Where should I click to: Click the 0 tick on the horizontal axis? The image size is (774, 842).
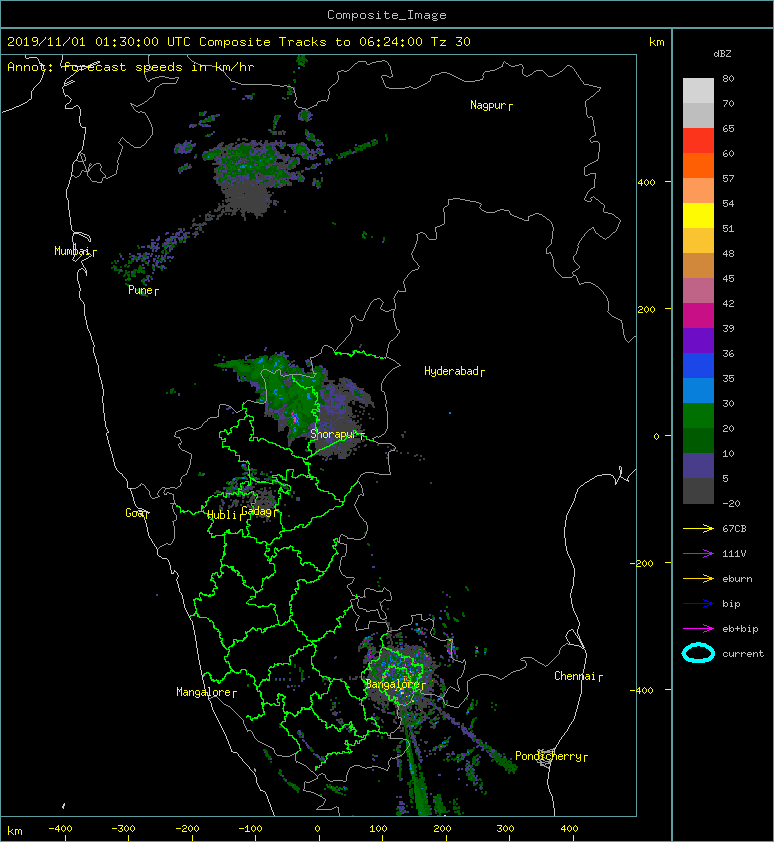tap(317, 829)
